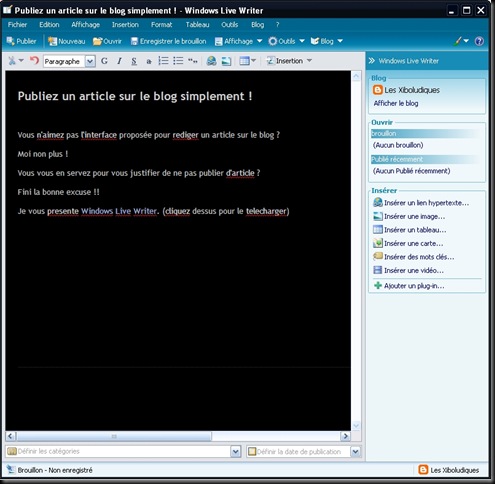Click Insérer un lien hypertexte in sidebar

[421, 203]
